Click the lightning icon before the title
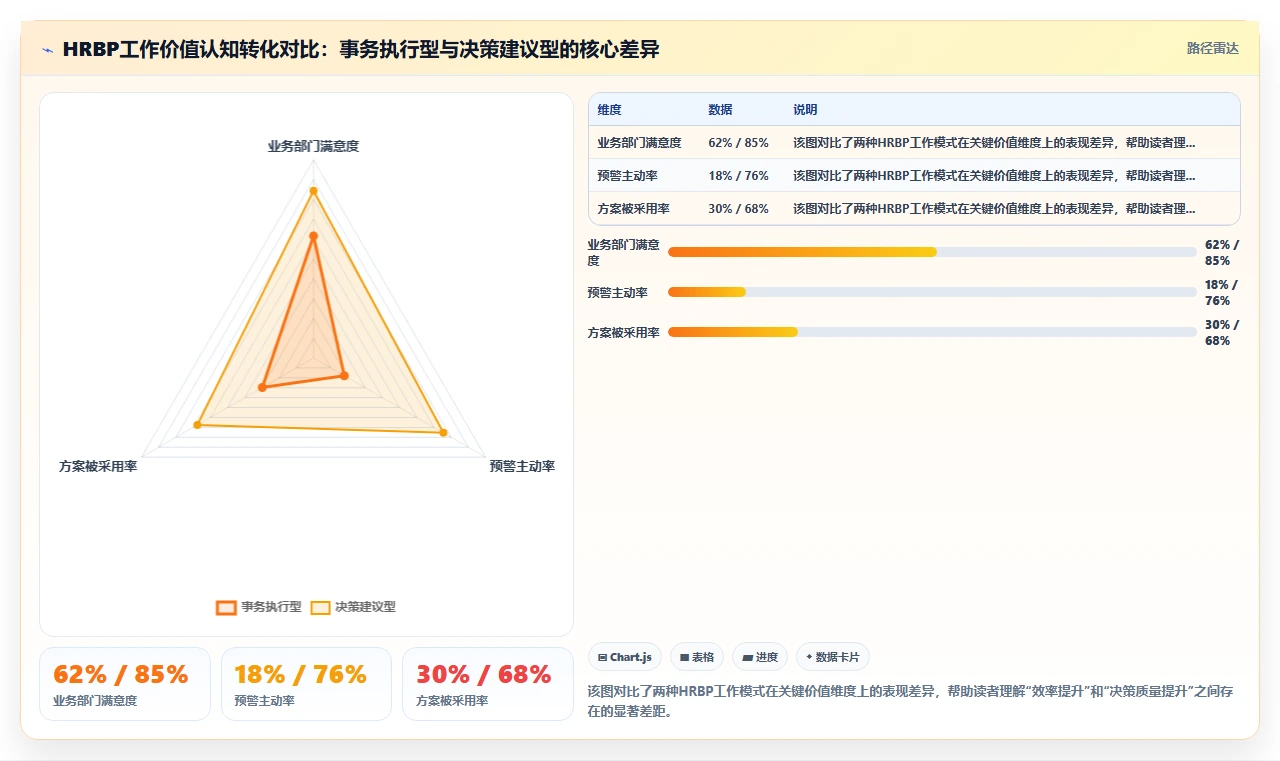 (47, 49)
